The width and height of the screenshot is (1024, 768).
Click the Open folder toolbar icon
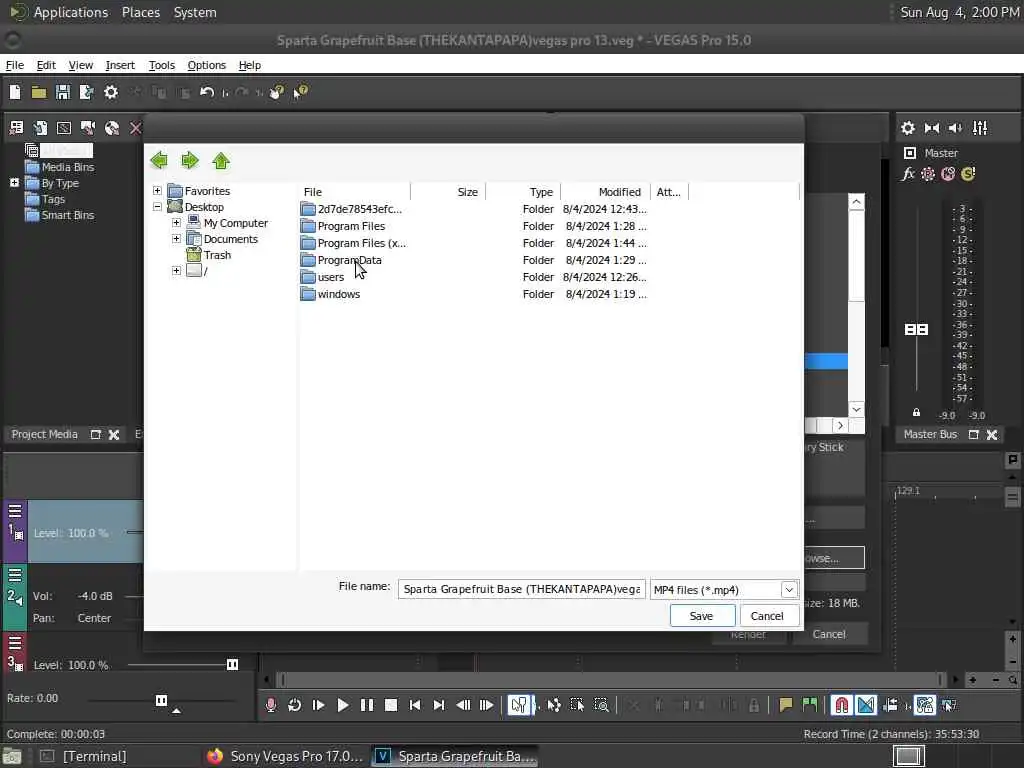click(39, 92)
